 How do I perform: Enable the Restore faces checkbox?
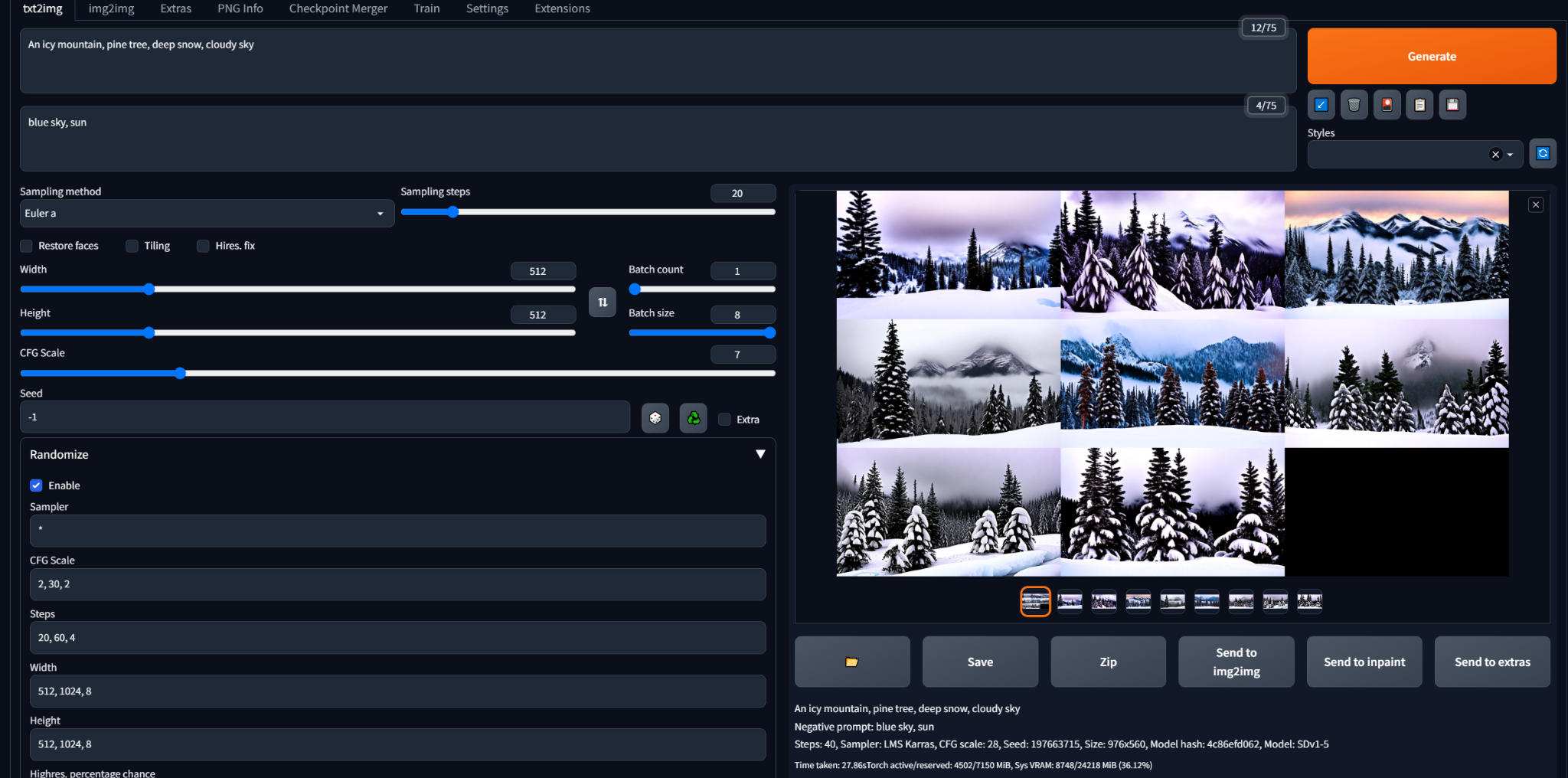[27, 246]
